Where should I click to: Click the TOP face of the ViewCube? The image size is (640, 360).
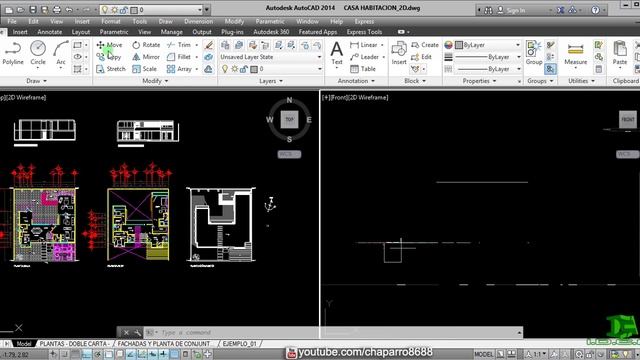click(289, 120)
